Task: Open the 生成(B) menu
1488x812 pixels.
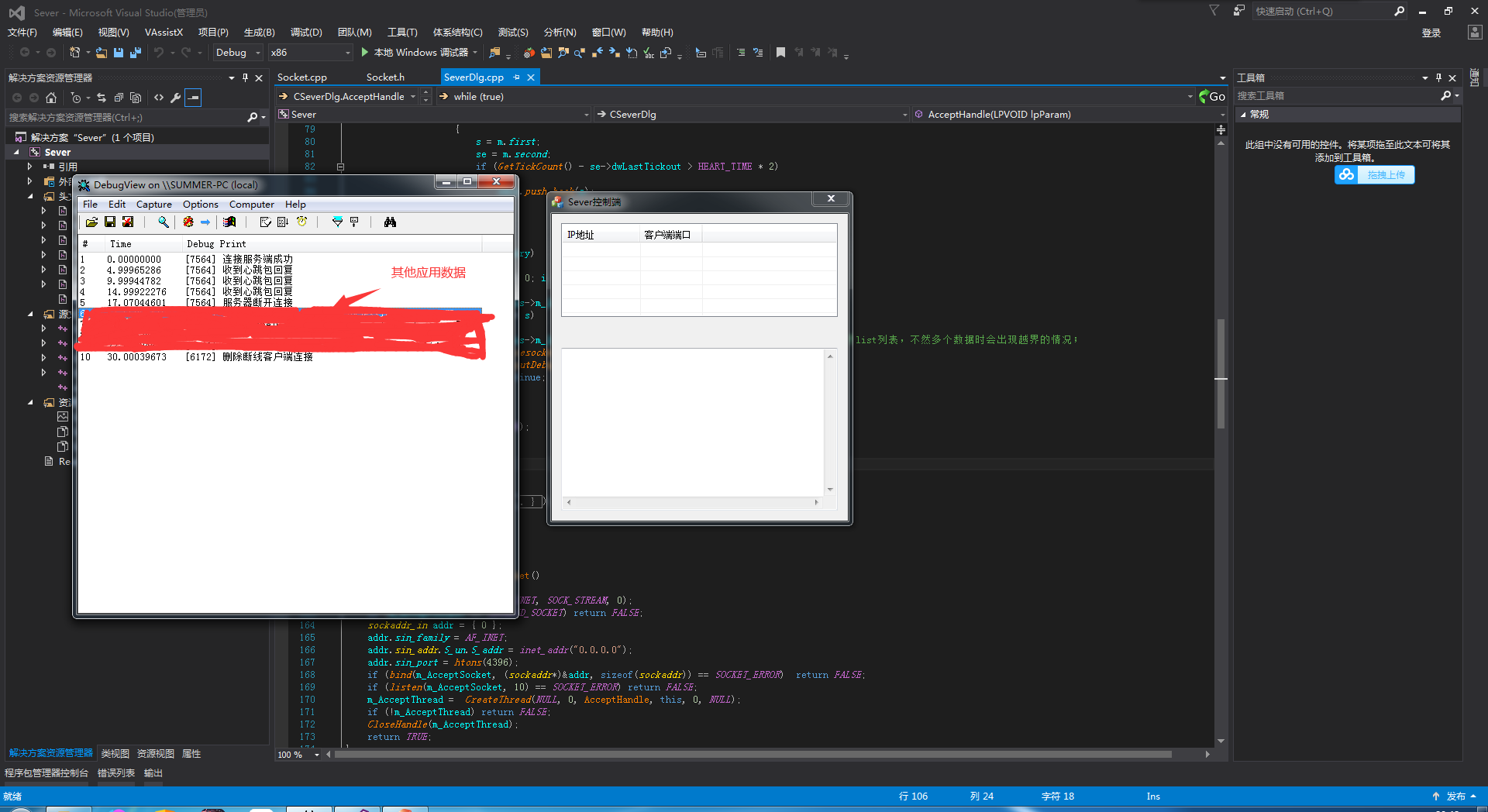Action: 259,33
